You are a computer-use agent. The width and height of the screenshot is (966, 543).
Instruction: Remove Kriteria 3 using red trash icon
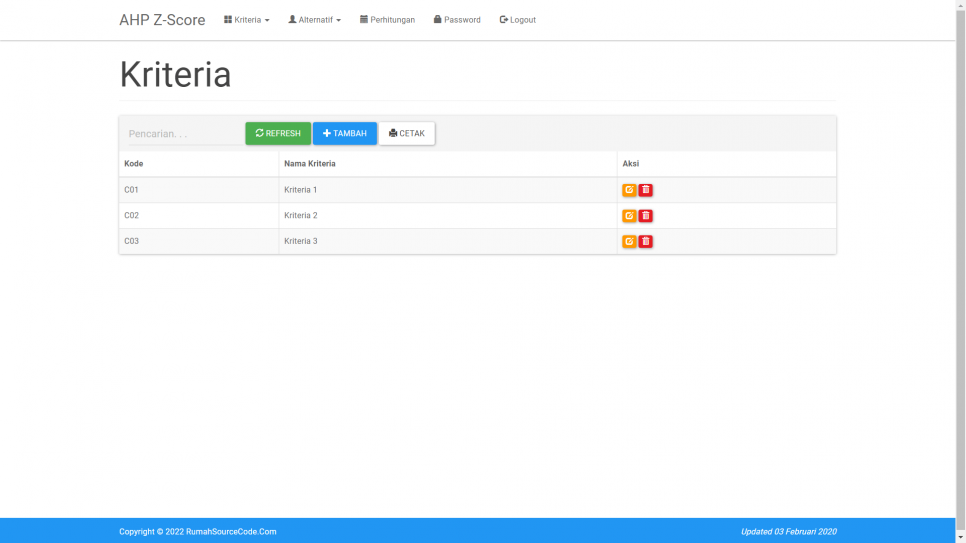(x=646, y=241)
